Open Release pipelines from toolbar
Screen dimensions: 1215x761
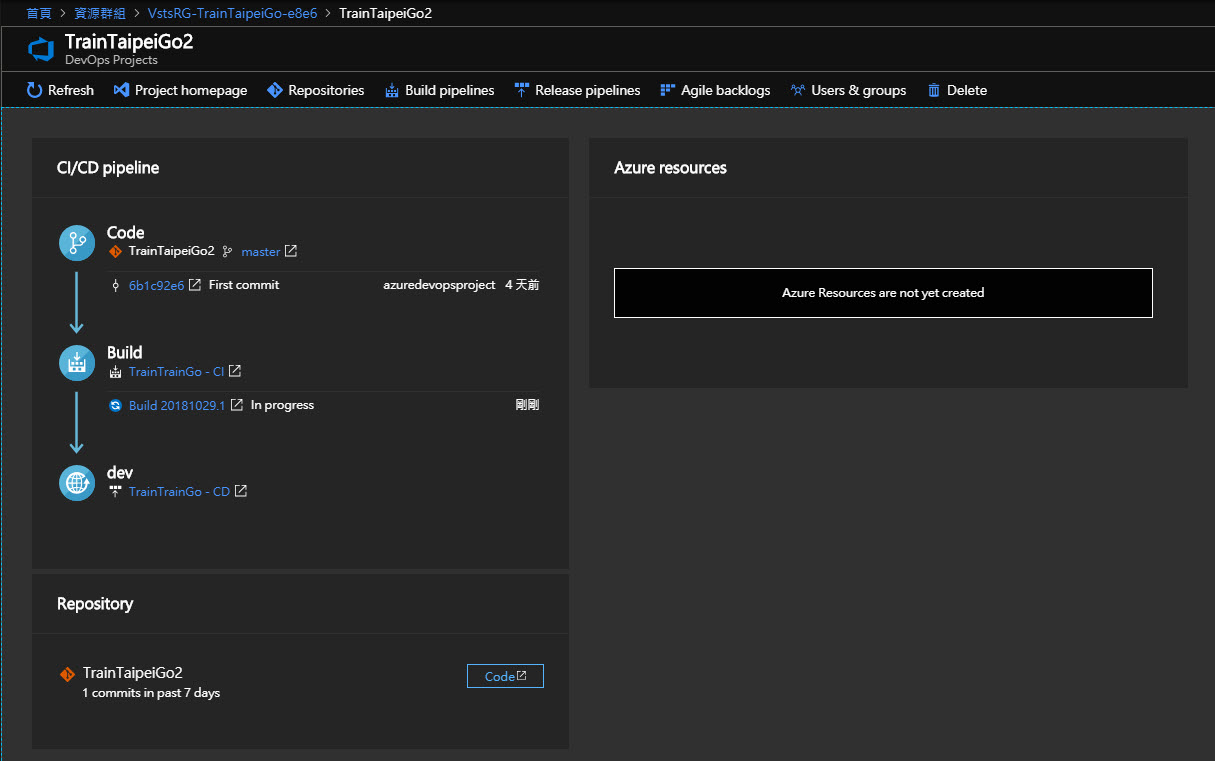tap(577, 90)
